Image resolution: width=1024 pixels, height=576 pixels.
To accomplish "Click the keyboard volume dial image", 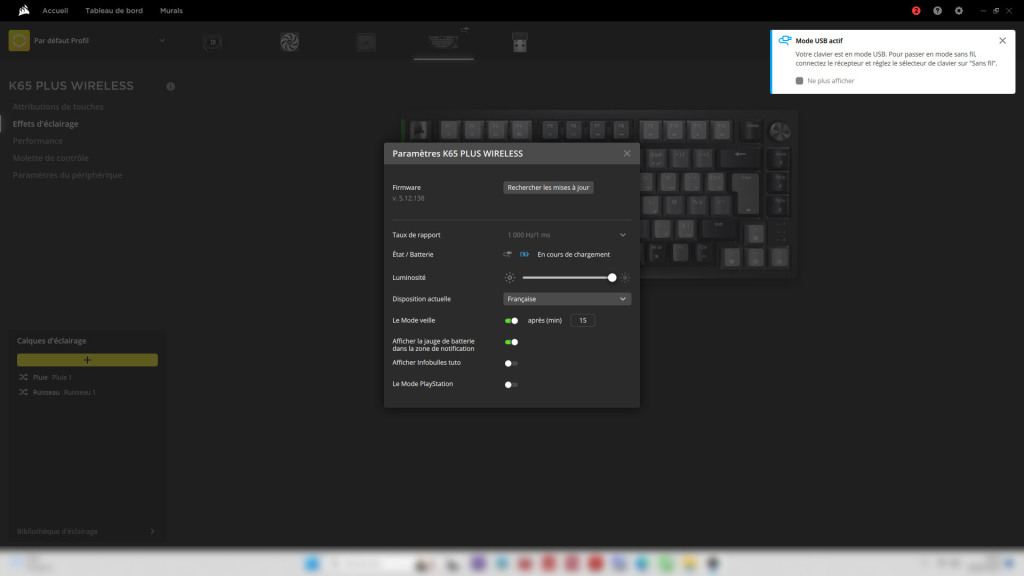I will [780, 131].
